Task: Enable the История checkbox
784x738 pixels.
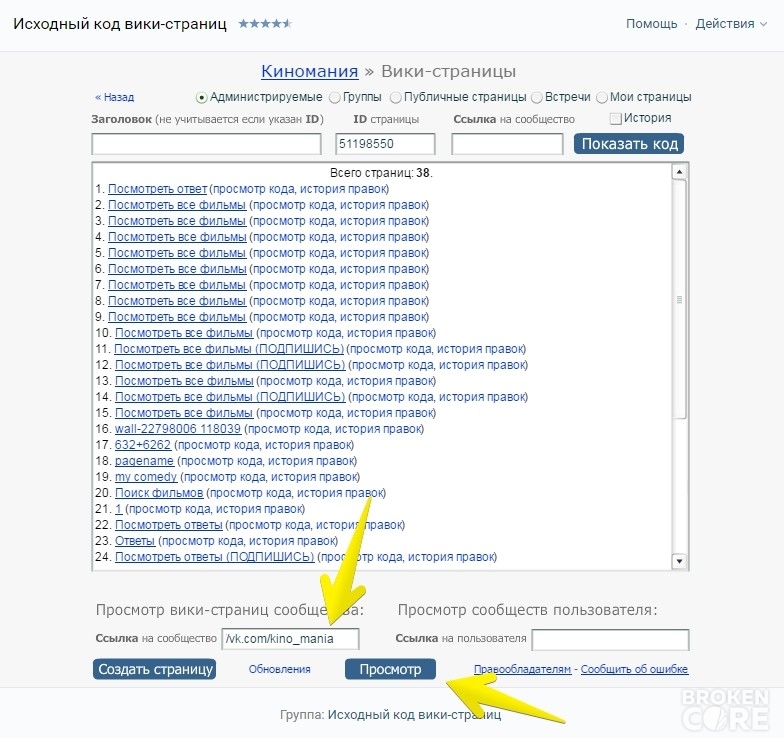Action: click(616, 118)
